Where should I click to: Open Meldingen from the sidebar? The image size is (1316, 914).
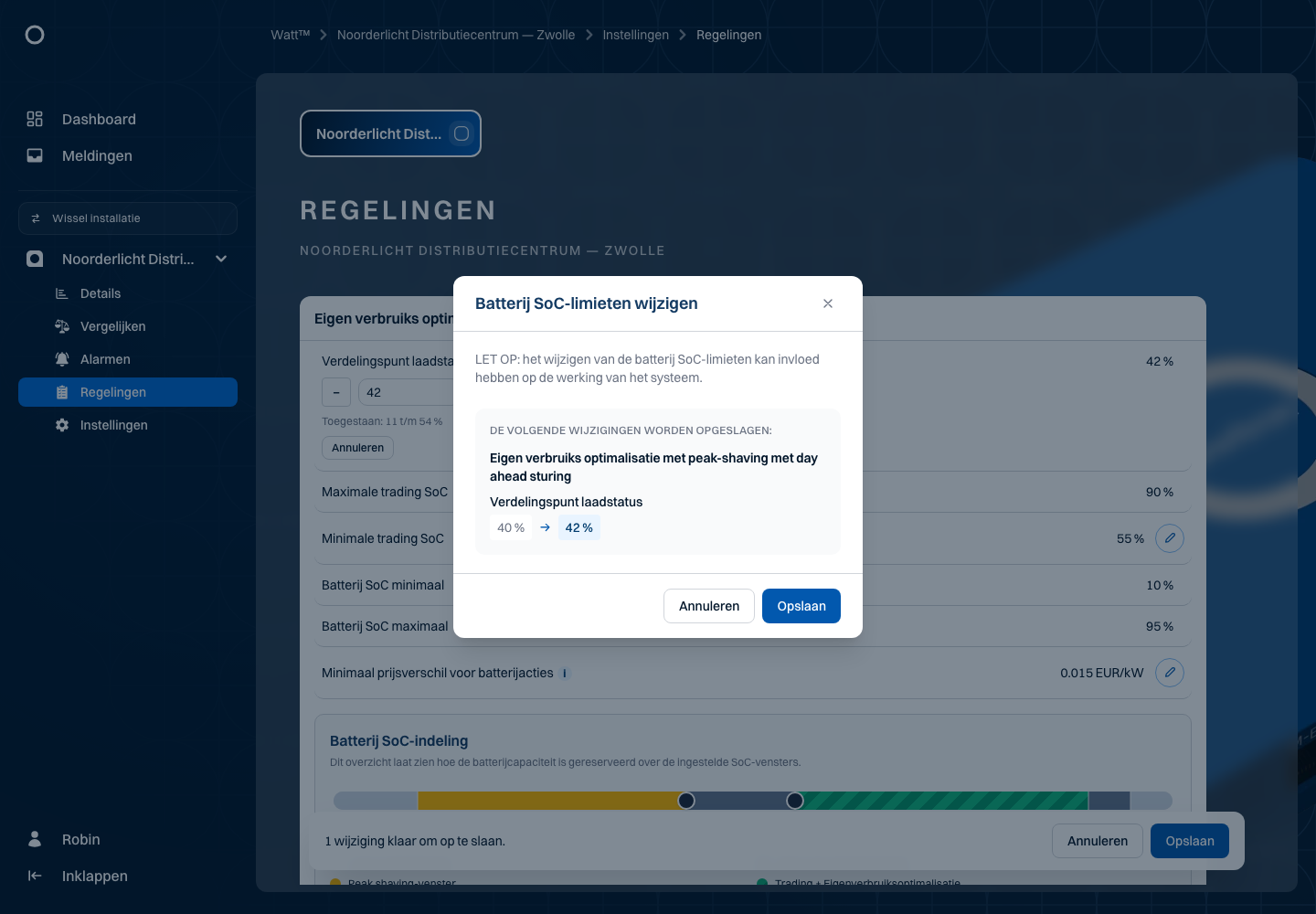coord(97,155)
